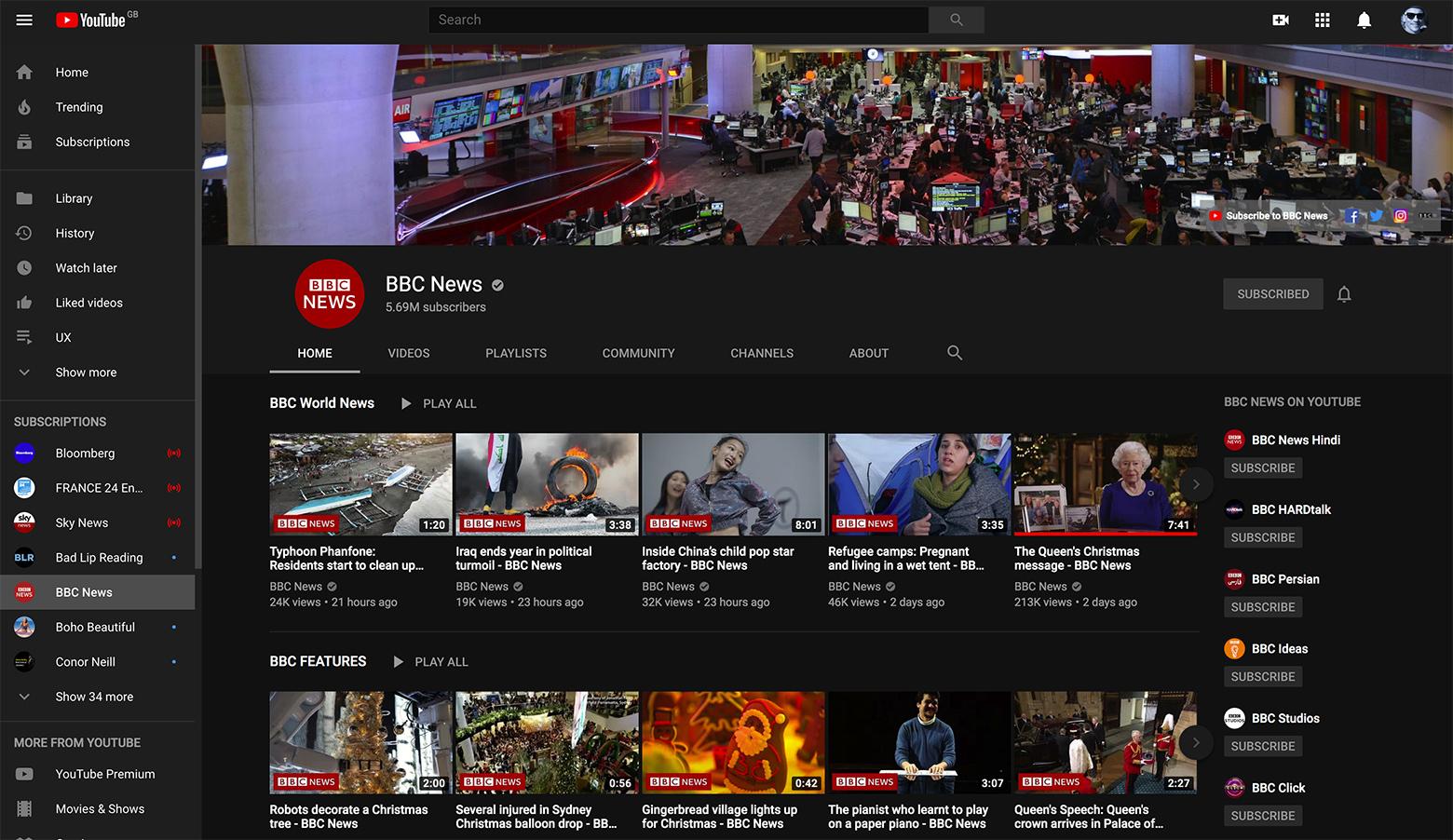The height and width of the screenshot is (840, 1453).
Task: Open the Bad Lip Reading channel
Action: pos(98,558)
